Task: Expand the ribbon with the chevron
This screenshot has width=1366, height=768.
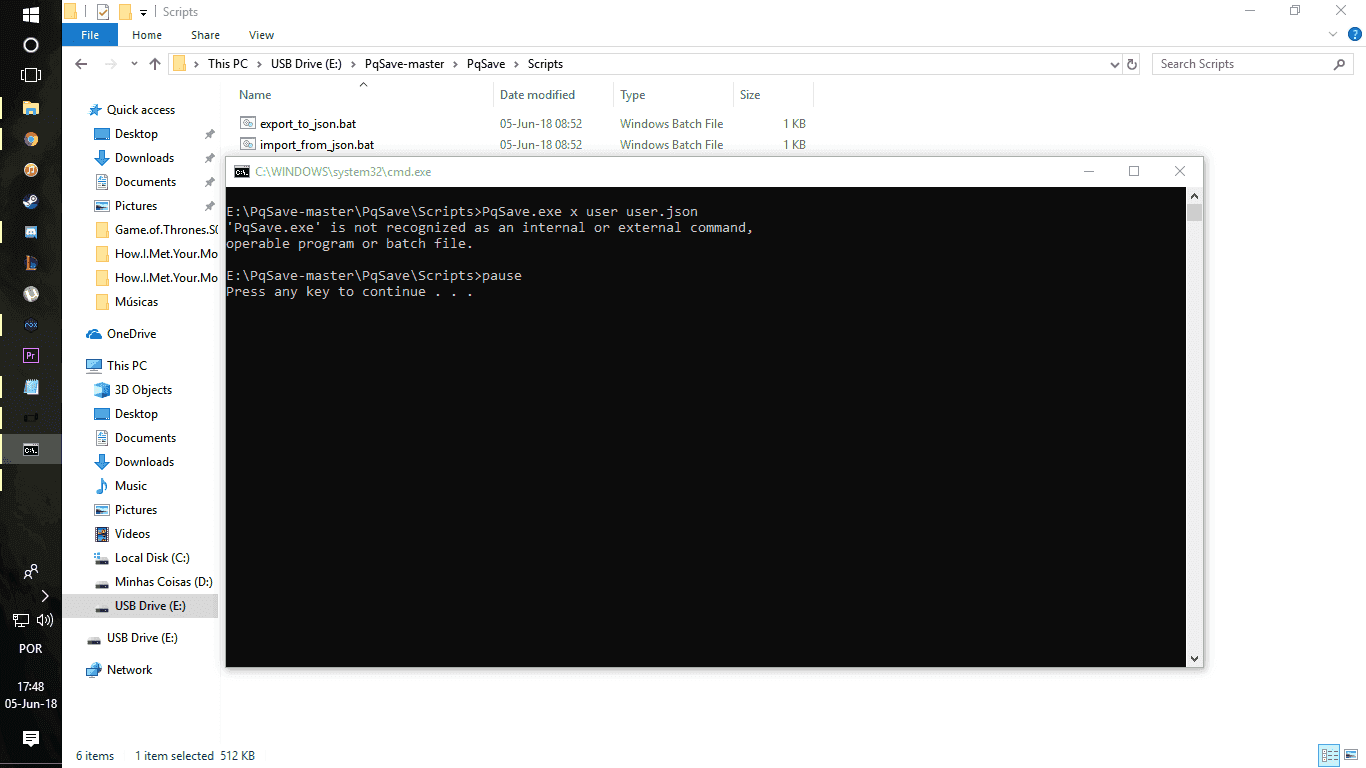Action: [1332, 35]
